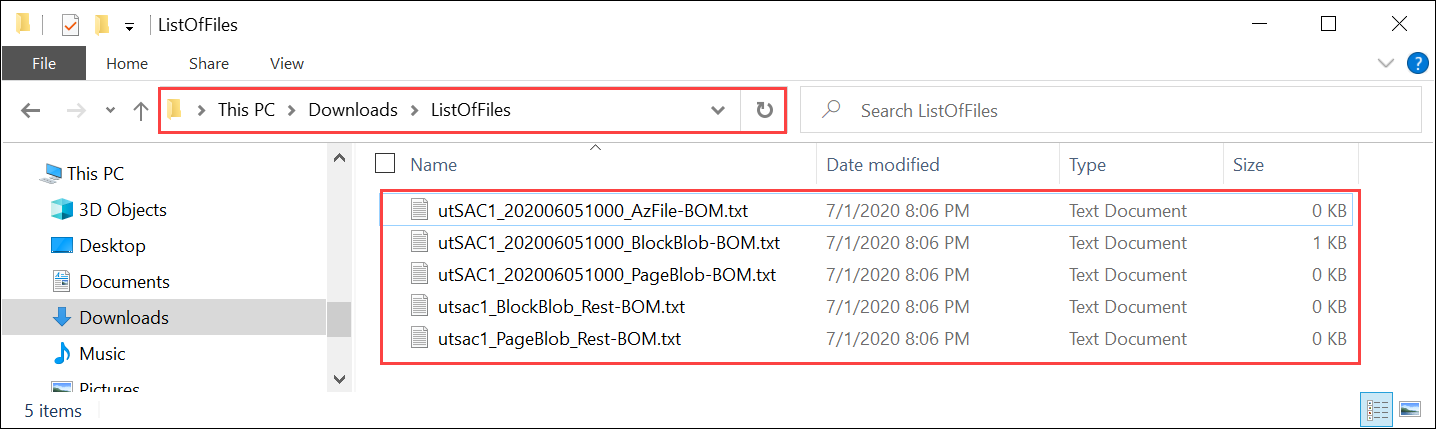The image size is (1436, 429).
Task: Click the BlockBlob_Rest-BOM.txt document icon
Action: point(420,307)
